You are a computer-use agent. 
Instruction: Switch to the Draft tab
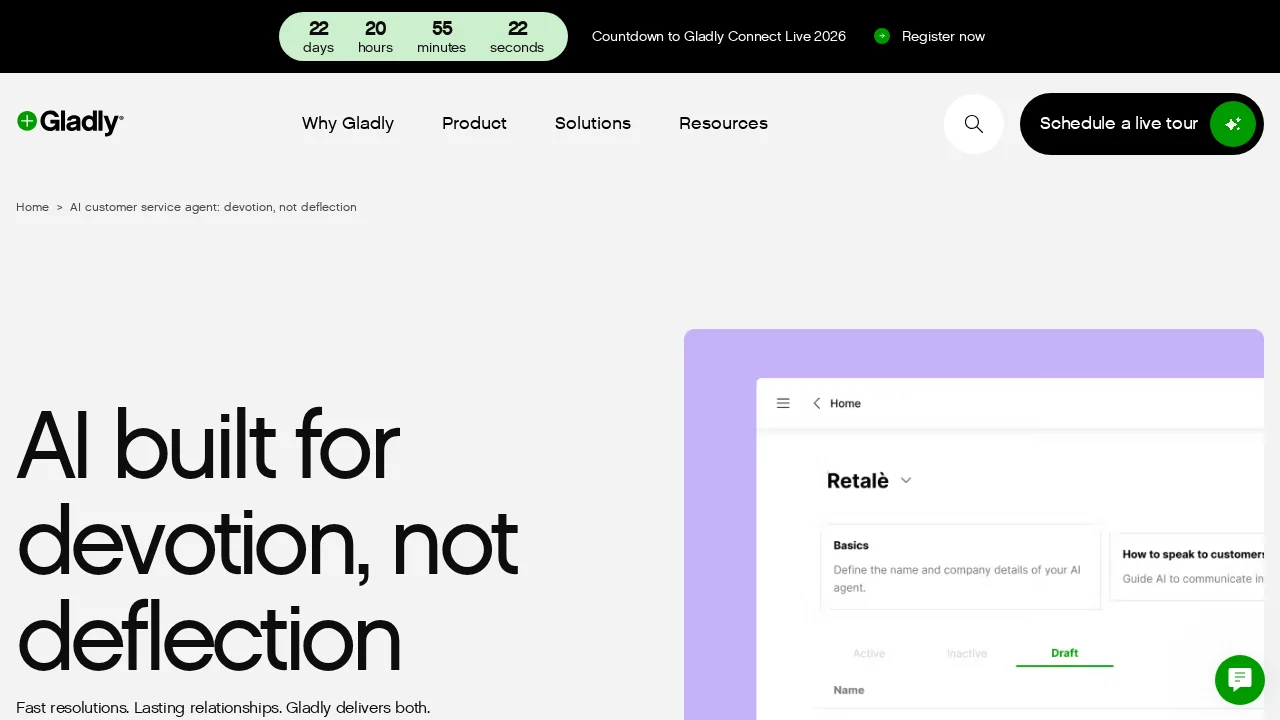coord(1064,653)
